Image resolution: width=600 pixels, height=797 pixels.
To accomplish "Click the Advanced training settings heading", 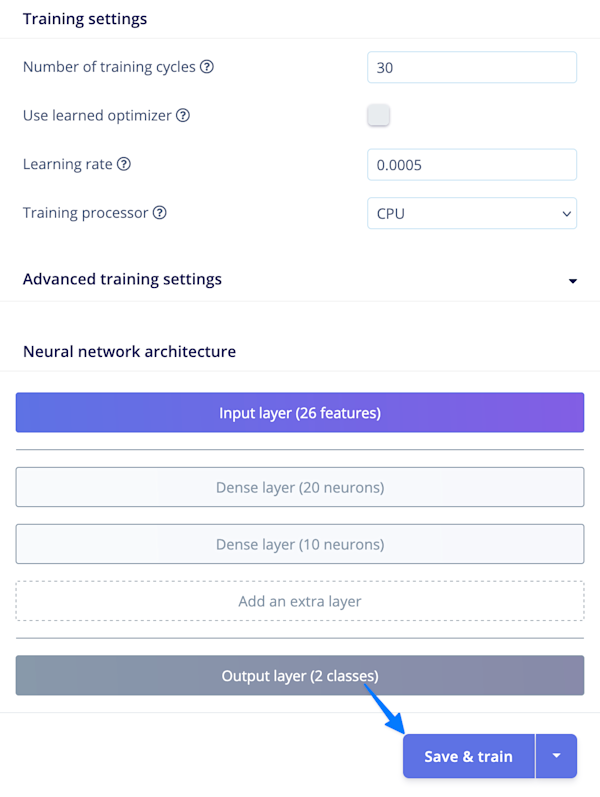I will [122, 279].
